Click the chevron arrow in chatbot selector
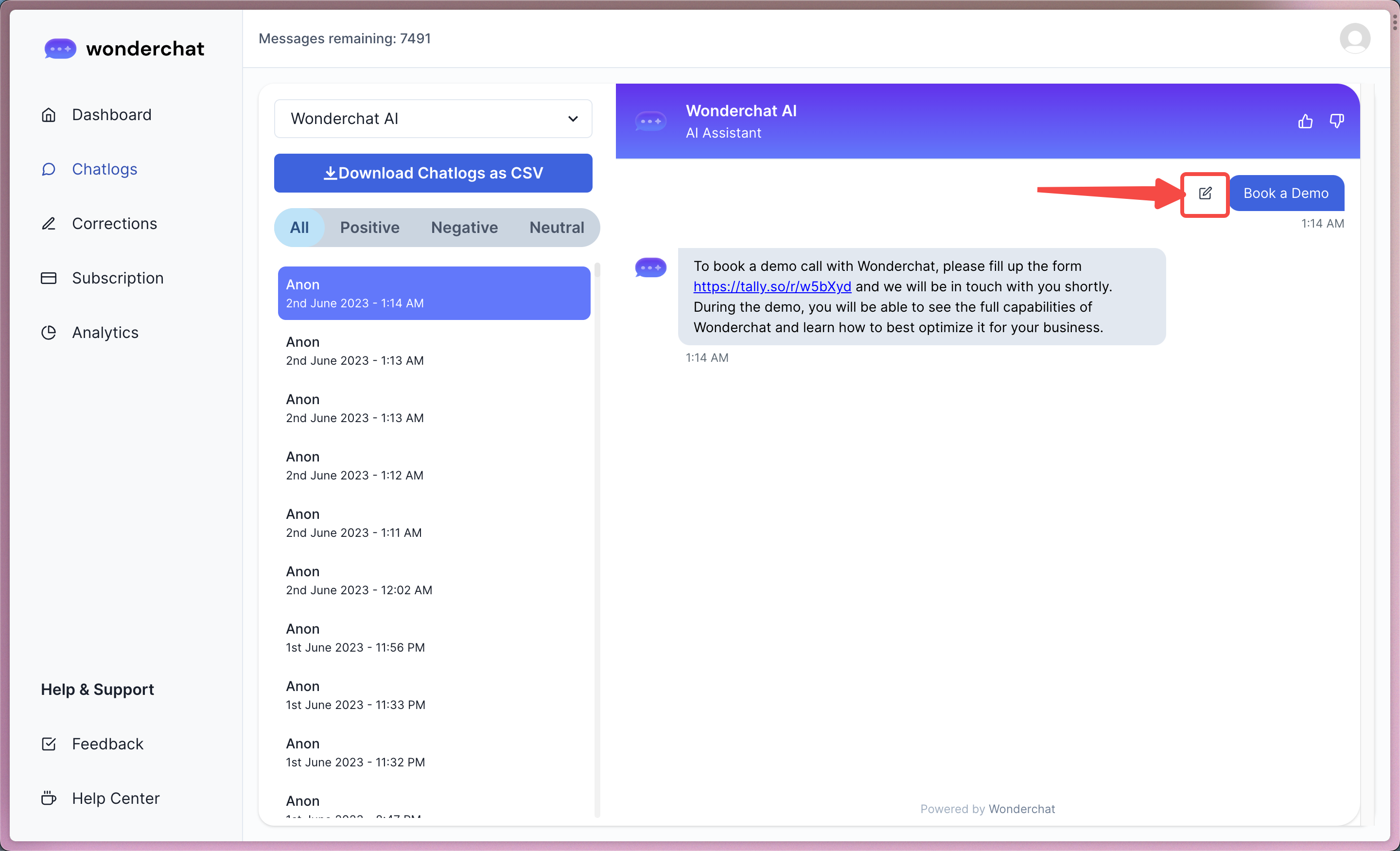 (573, 119)
